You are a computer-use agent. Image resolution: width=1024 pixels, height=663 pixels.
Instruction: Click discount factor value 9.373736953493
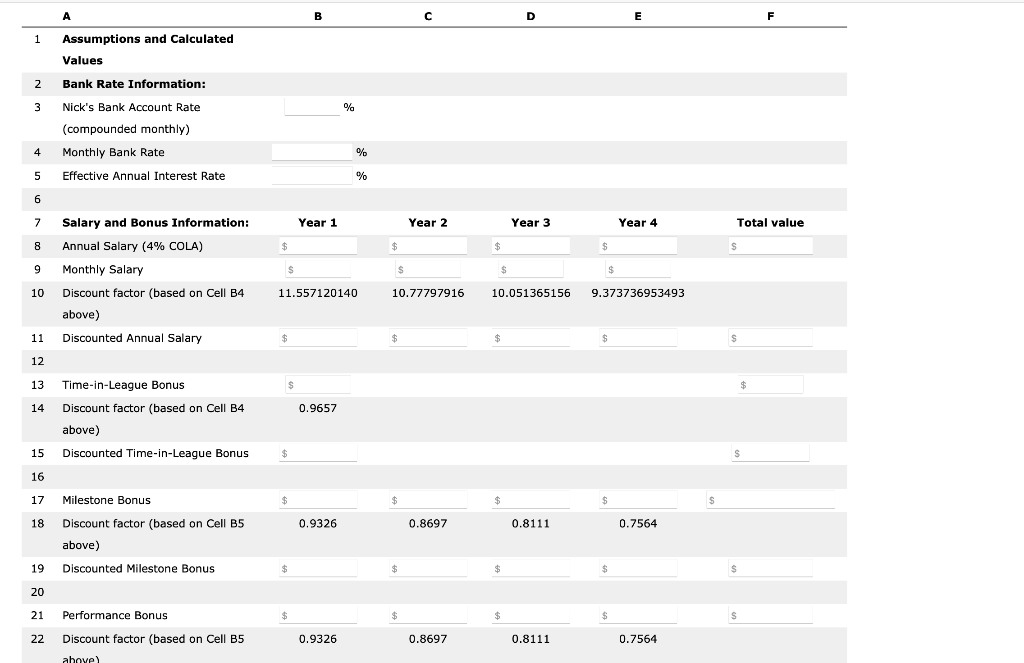pyautogui.click(x=638, y=293)
